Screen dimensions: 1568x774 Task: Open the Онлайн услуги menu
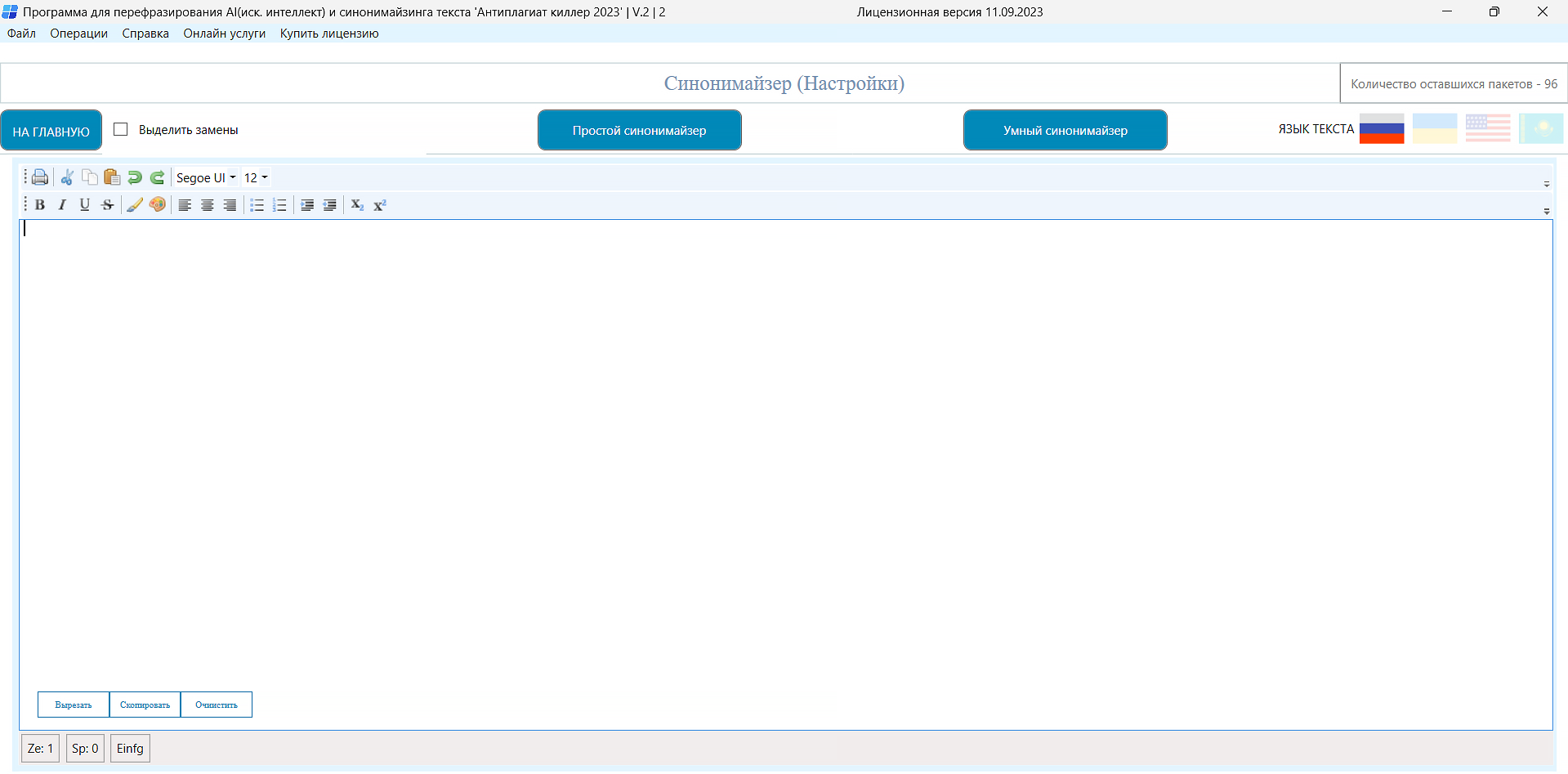click(225, 34)
